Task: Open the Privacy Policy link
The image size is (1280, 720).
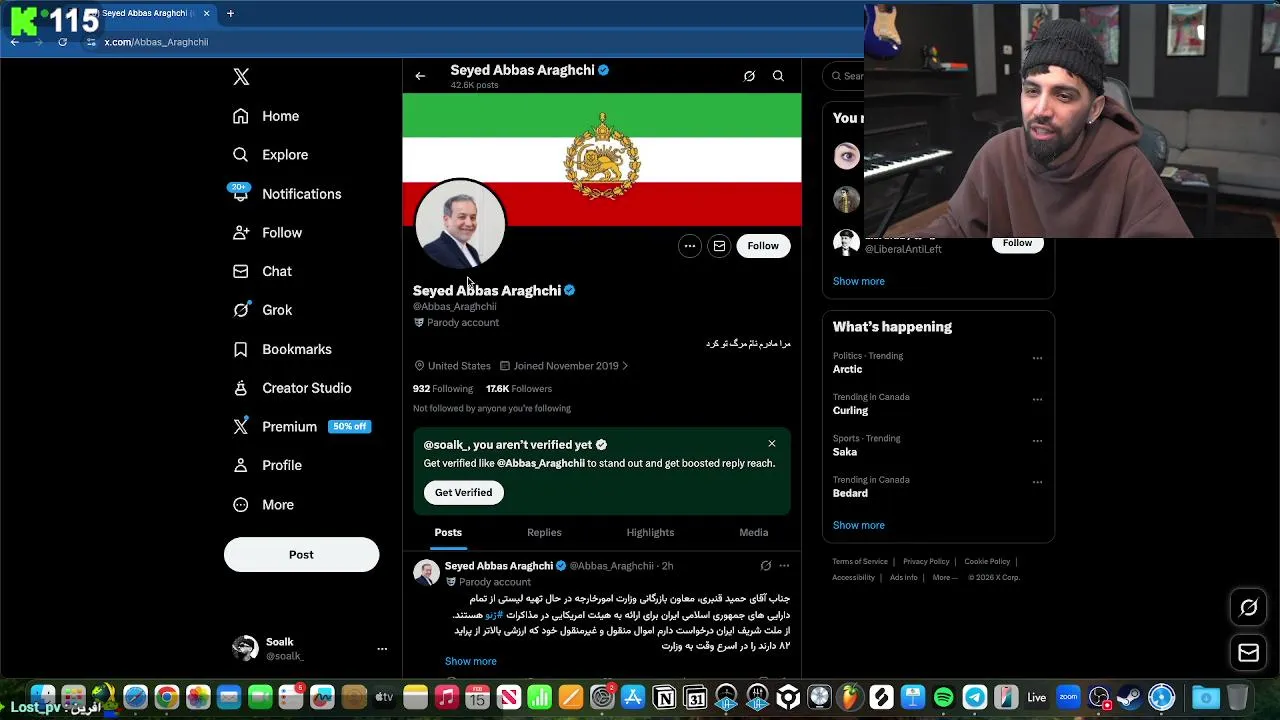Action: [926, 562]
